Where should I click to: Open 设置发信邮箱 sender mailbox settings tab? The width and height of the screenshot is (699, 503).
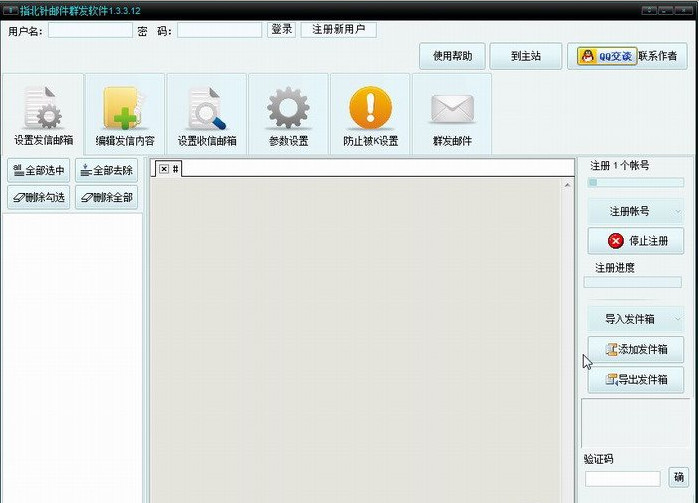tap(43, 115)
